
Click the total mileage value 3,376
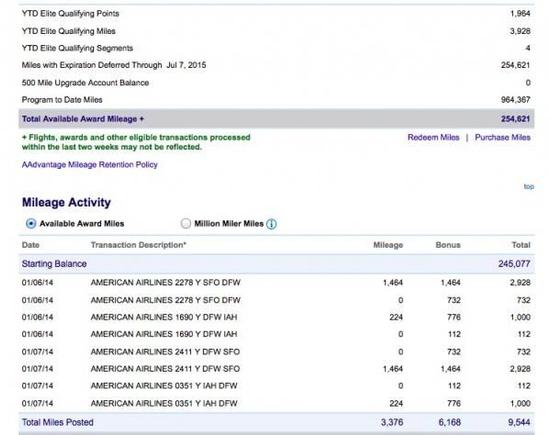pos(392,422)
